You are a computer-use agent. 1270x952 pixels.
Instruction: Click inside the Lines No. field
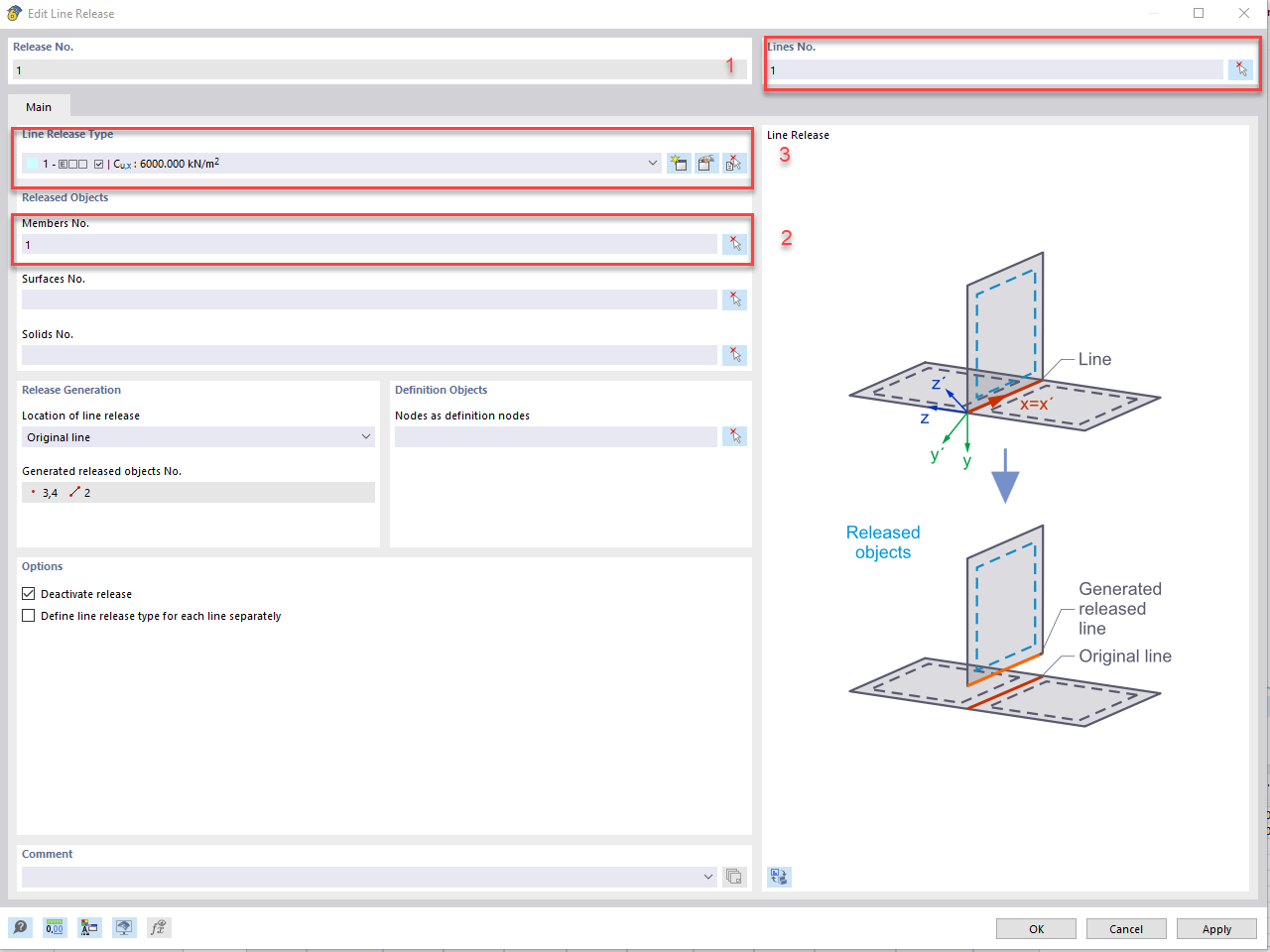992,69
